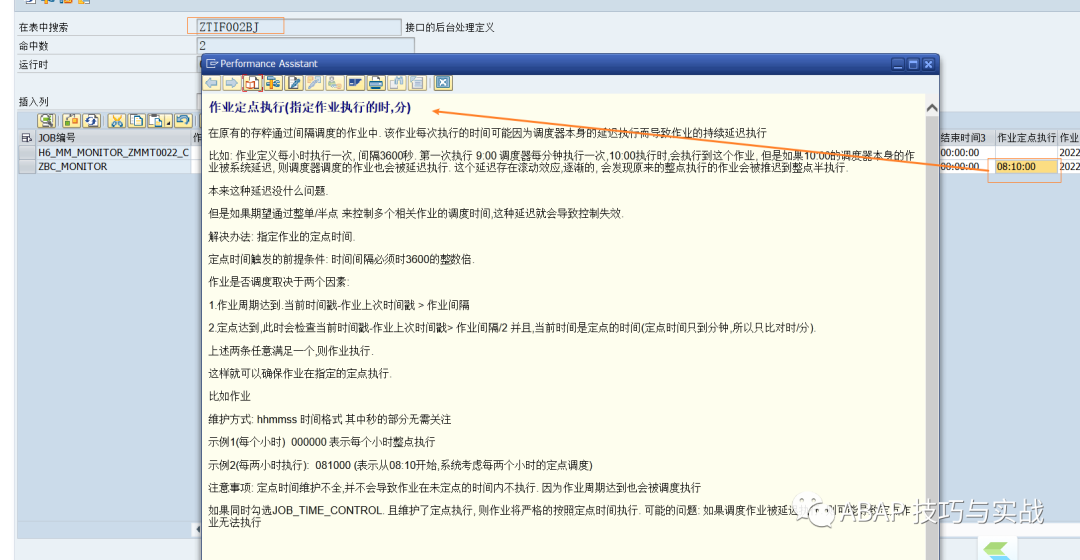This screenshot has width=1080, height=560.
Task: Undo using the table undo icon
Action: 183,121
